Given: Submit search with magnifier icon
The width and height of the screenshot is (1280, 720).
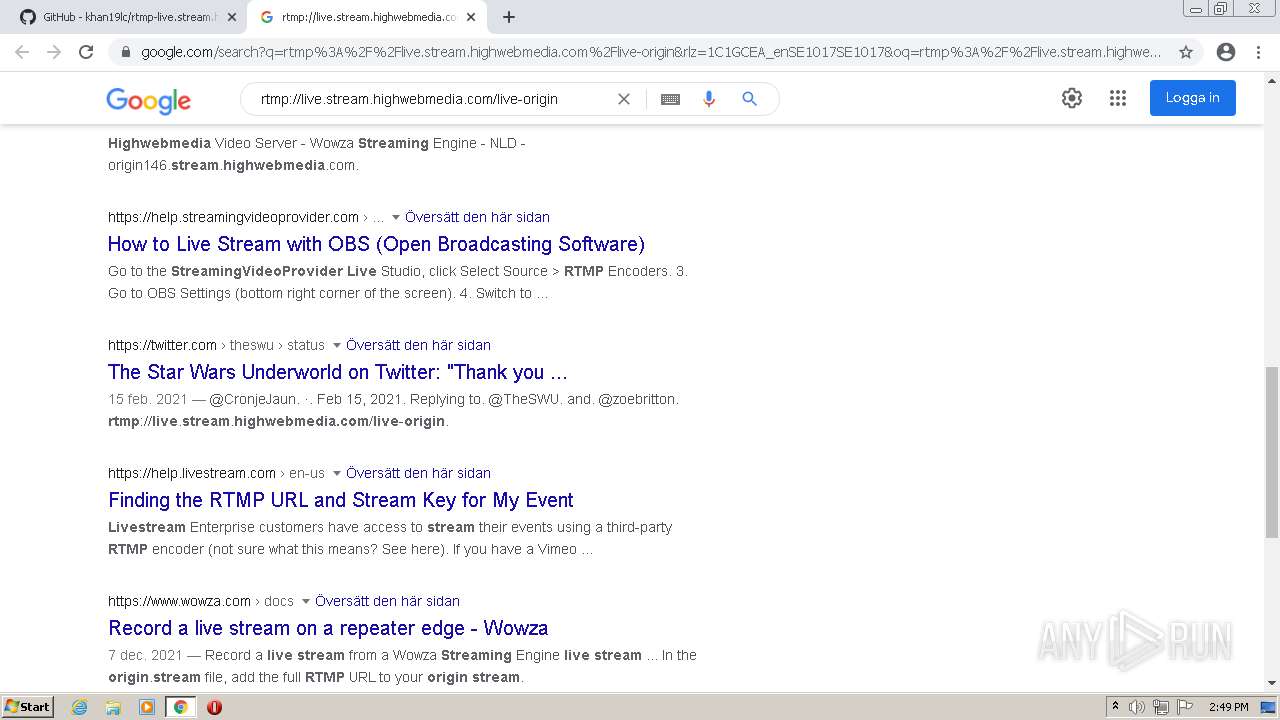Looking at the screenshot, I should coord(749,99).
